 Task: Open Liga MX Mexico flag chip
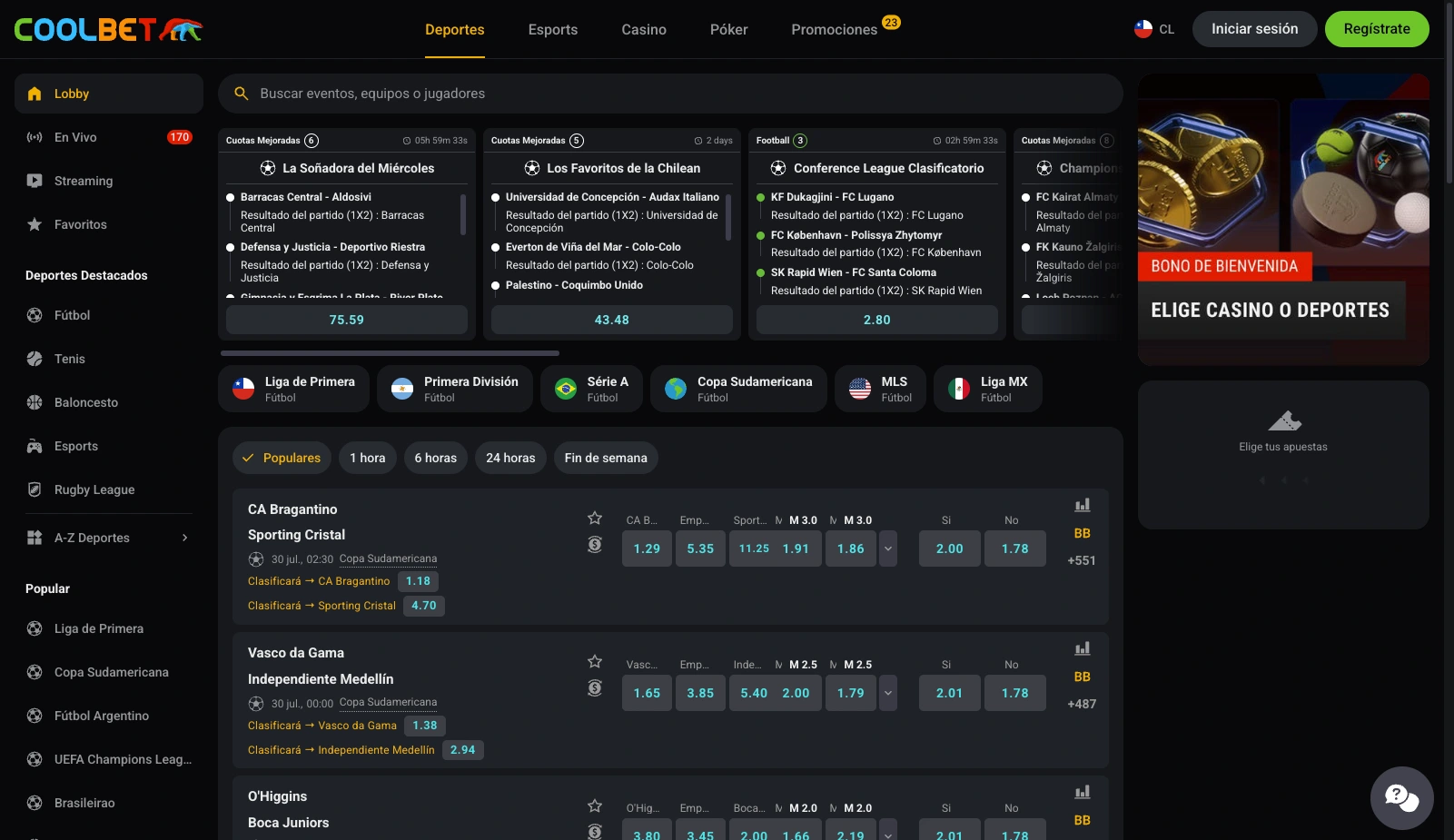[988, 389]
